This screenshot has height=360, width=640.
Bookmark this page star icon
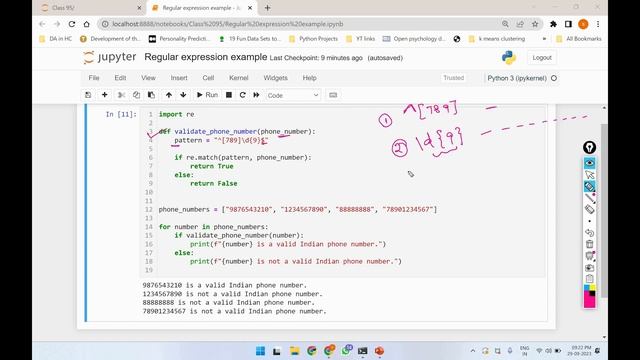(x=535, y=24)
